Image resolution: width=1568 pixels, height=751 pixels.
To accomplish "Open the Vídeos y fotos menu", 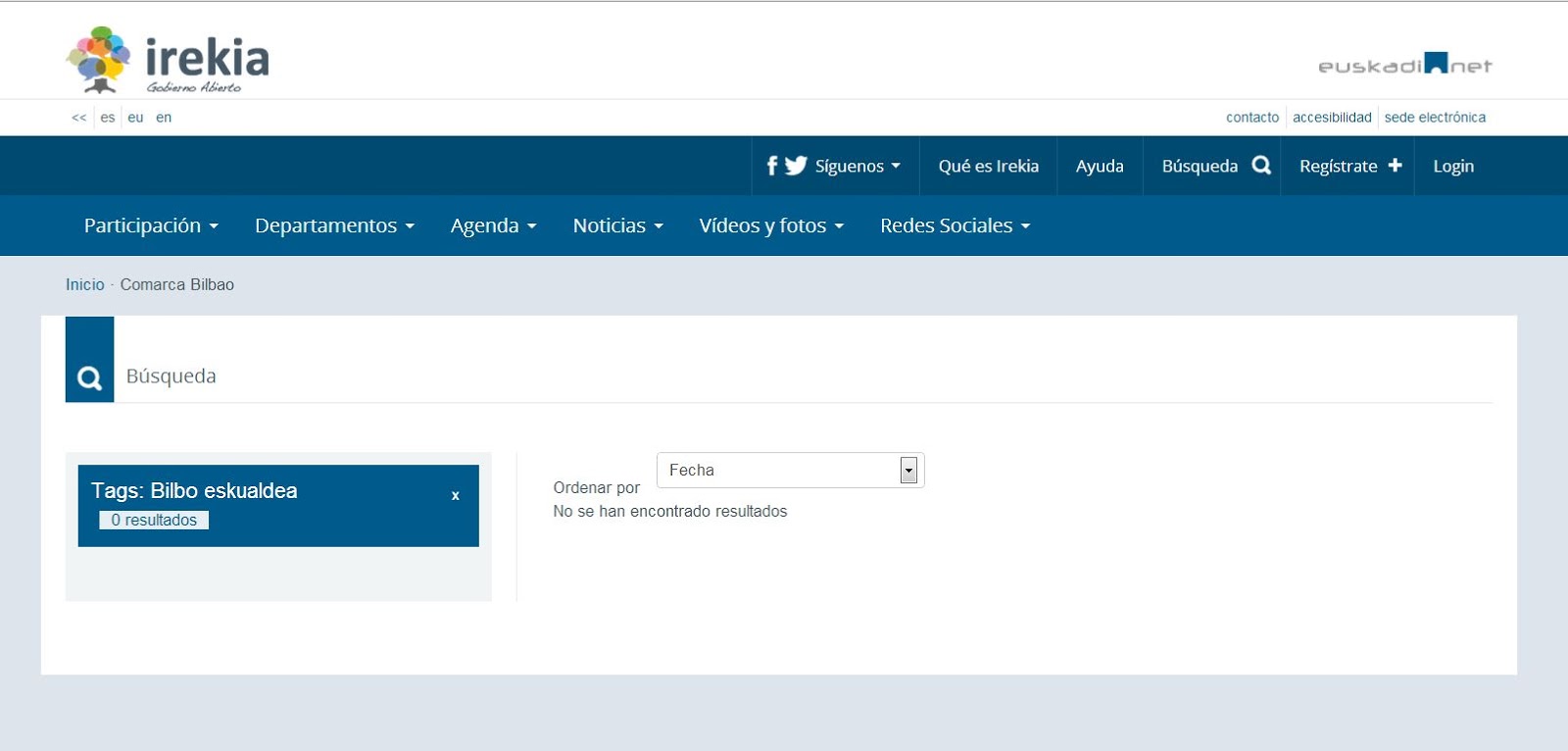I will point(770,225).
